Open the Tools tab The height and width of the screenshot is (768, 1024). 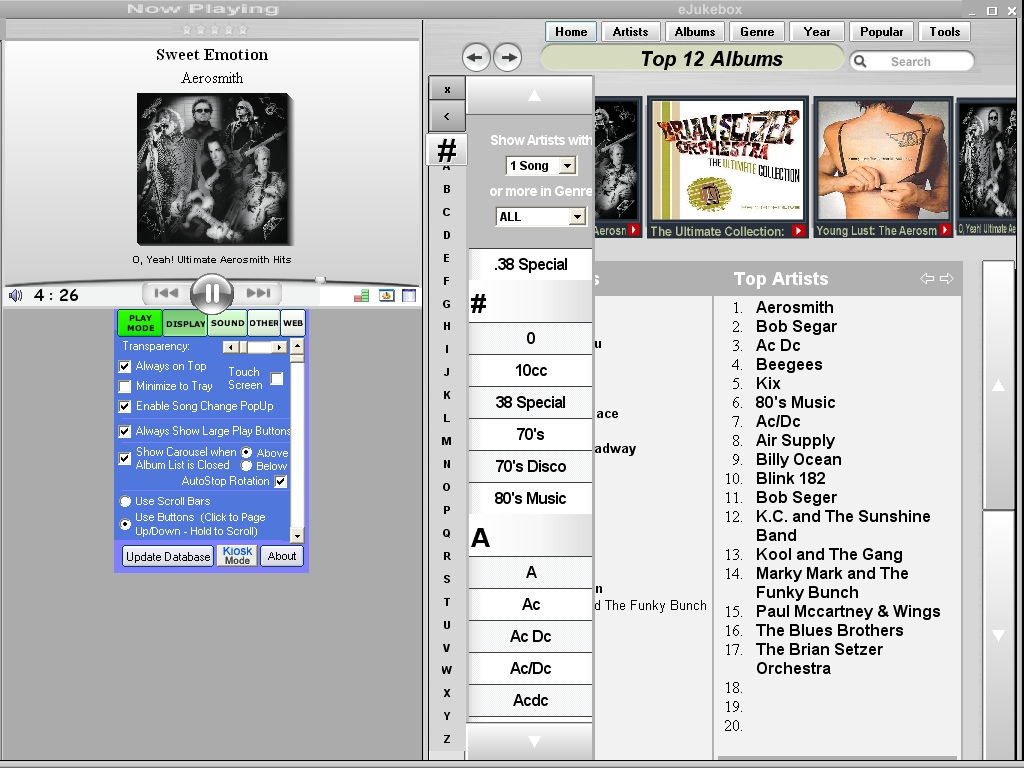944,31
